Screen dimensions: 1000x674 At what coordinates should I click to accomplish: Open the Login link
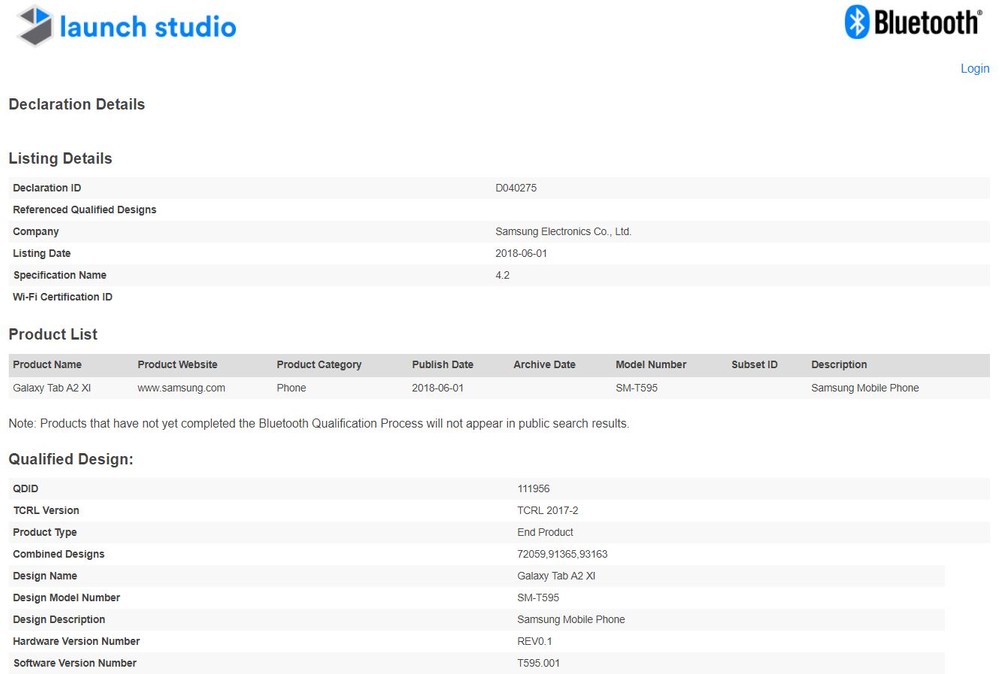(x=974, y=69)
